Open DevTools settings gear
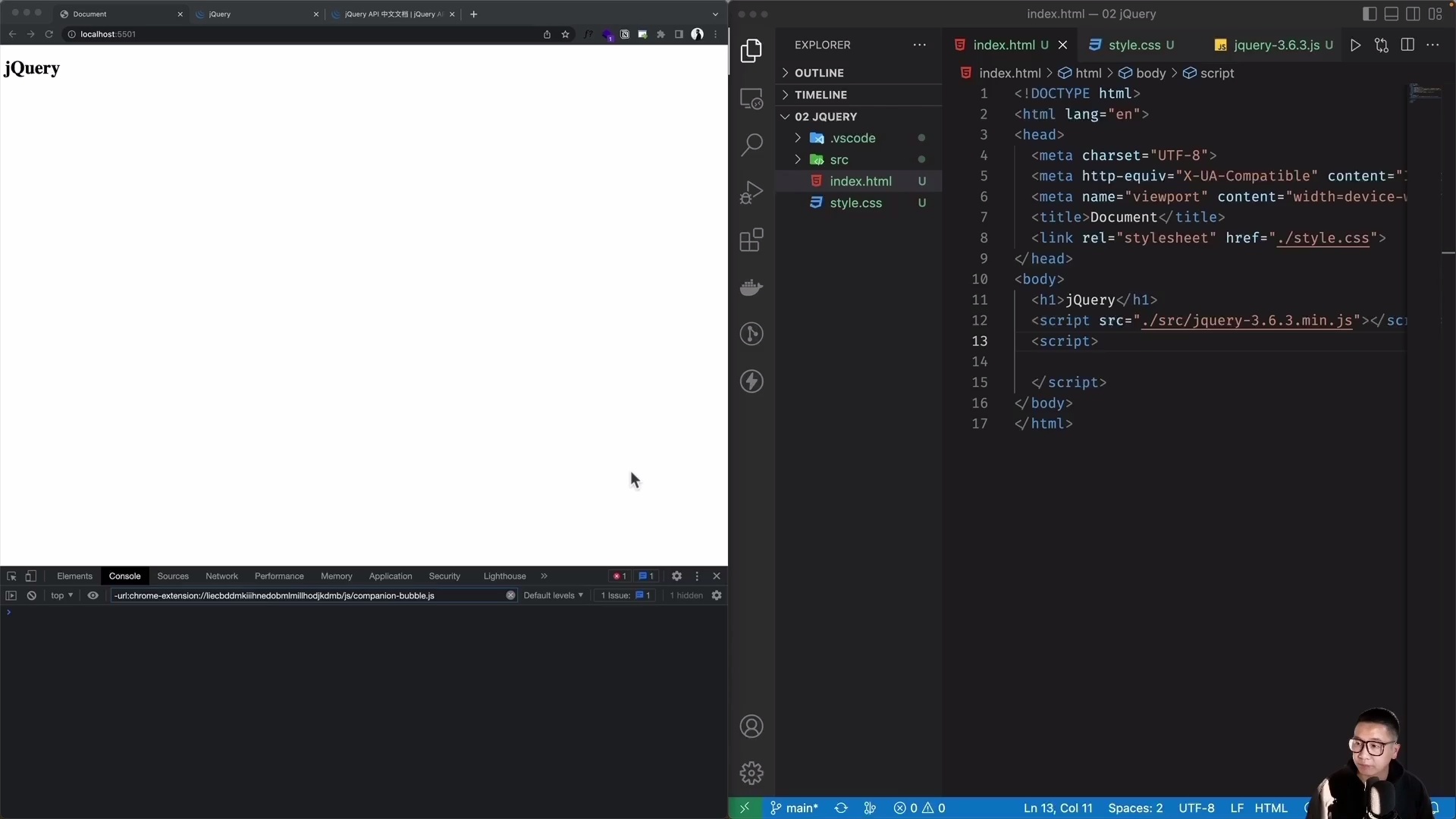Screen dimensions: 1456x819 tap(676, 576)
